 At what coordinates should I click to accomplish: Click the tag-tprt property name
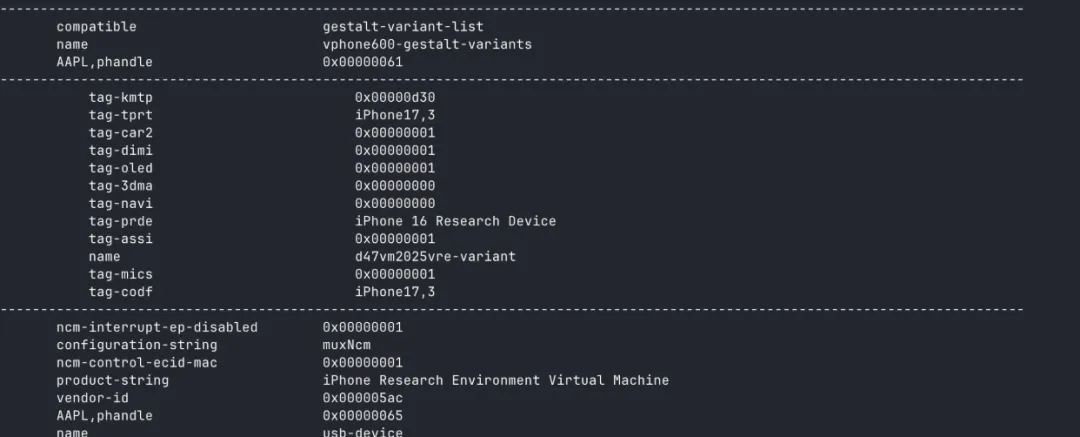pyautogui.click(x=120, y=115)
